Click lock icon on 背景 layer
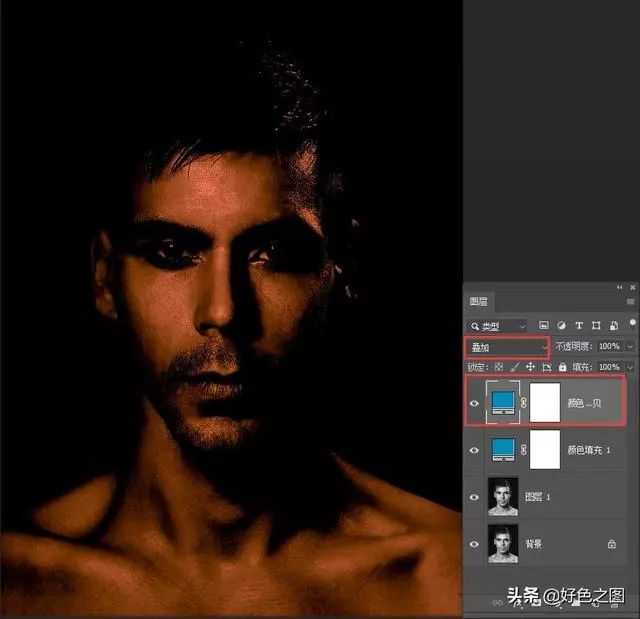The width and height of the screenshot is (640, 619). tap(611, 544)
